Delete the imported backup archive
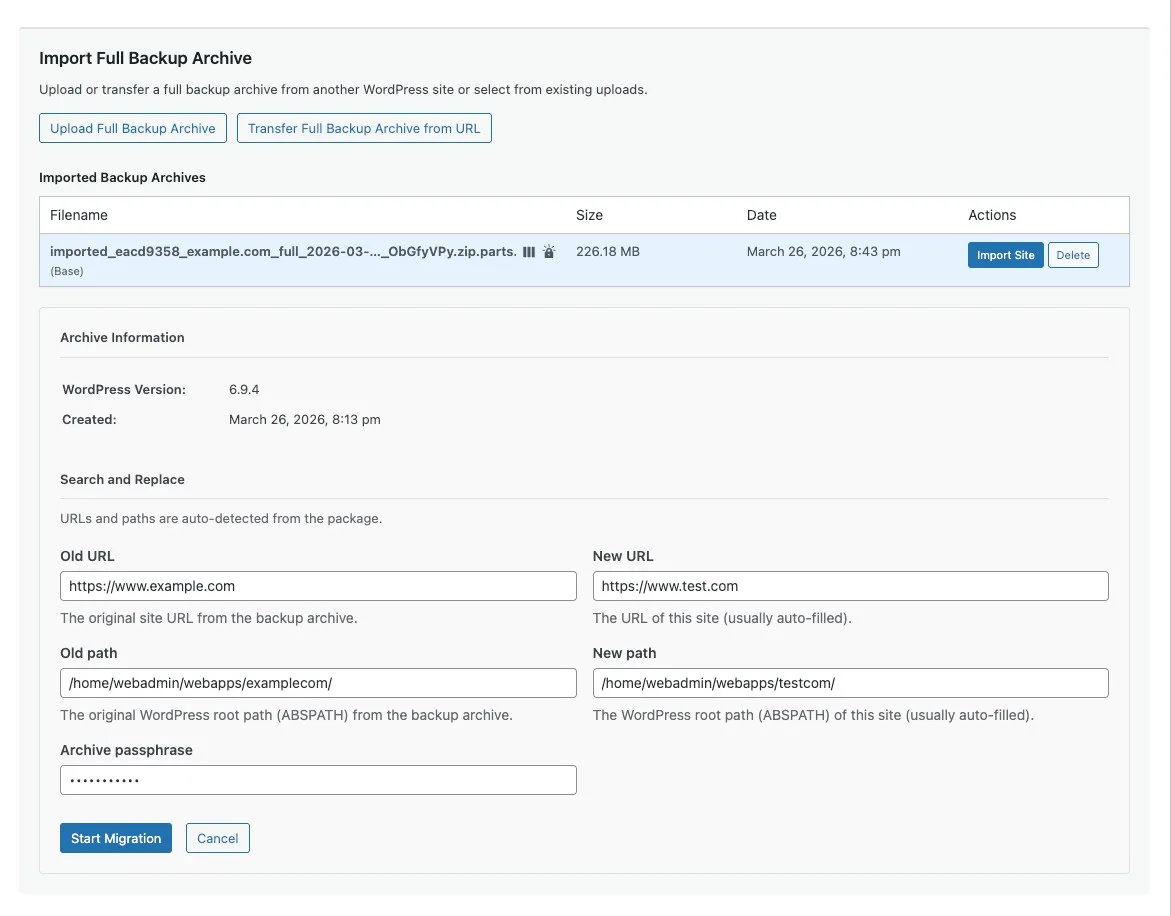The width and height of the screenshot is (1171, 916). (1073, 255)
